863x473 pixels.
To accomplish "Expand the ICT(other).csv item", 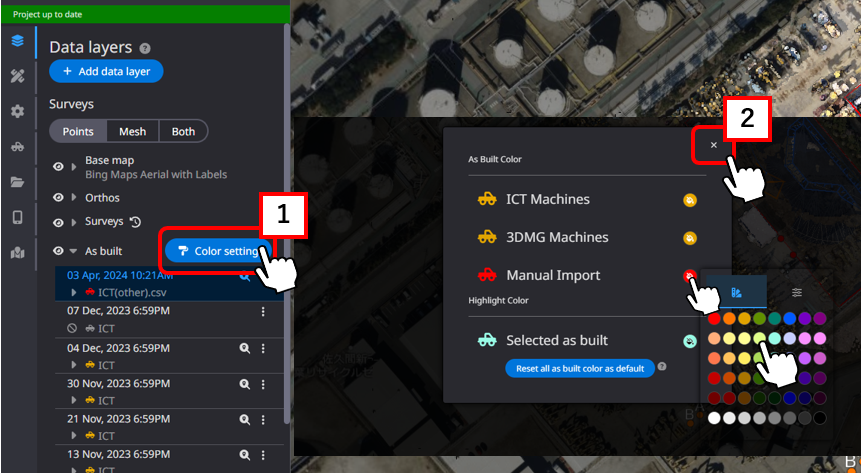I will 73,292.
